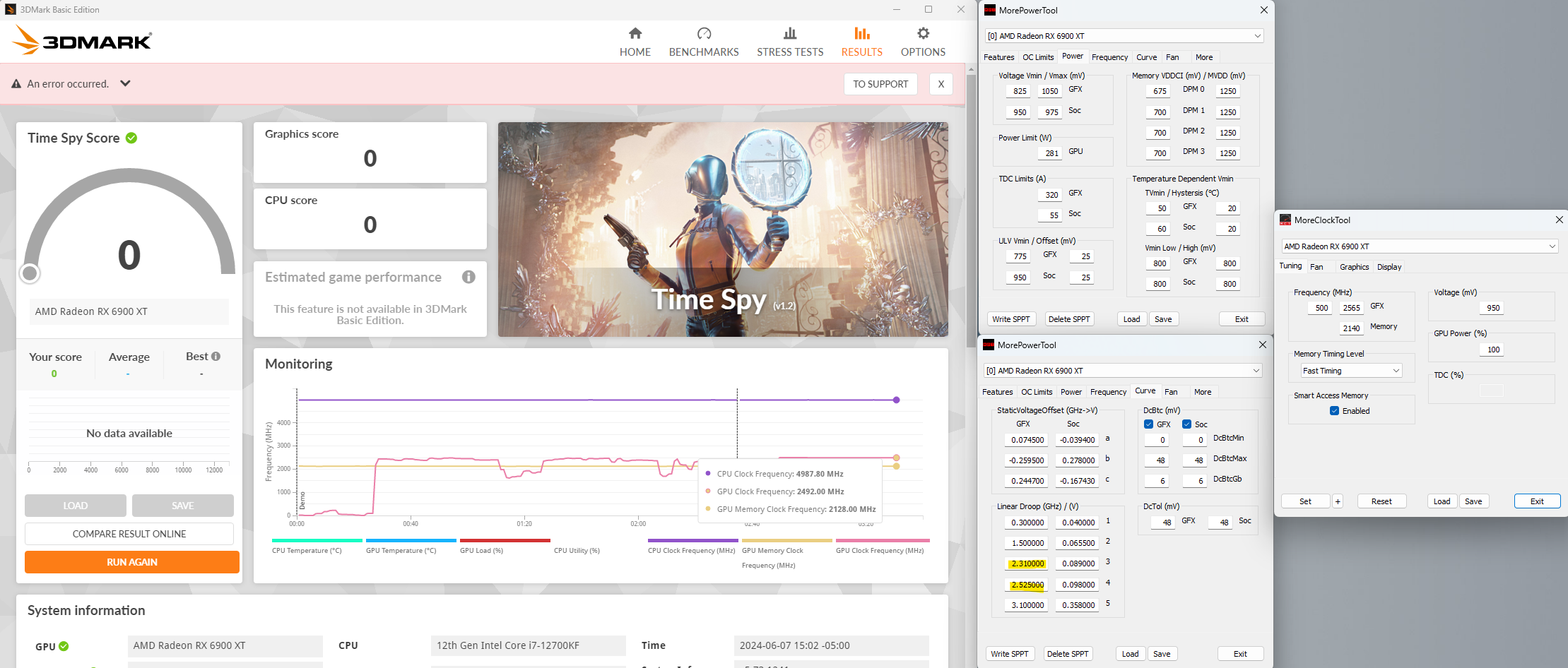Toggle the Soc checkbox under DcBtc
This screenshot has width=1568, height=668.
point(1189,424)
